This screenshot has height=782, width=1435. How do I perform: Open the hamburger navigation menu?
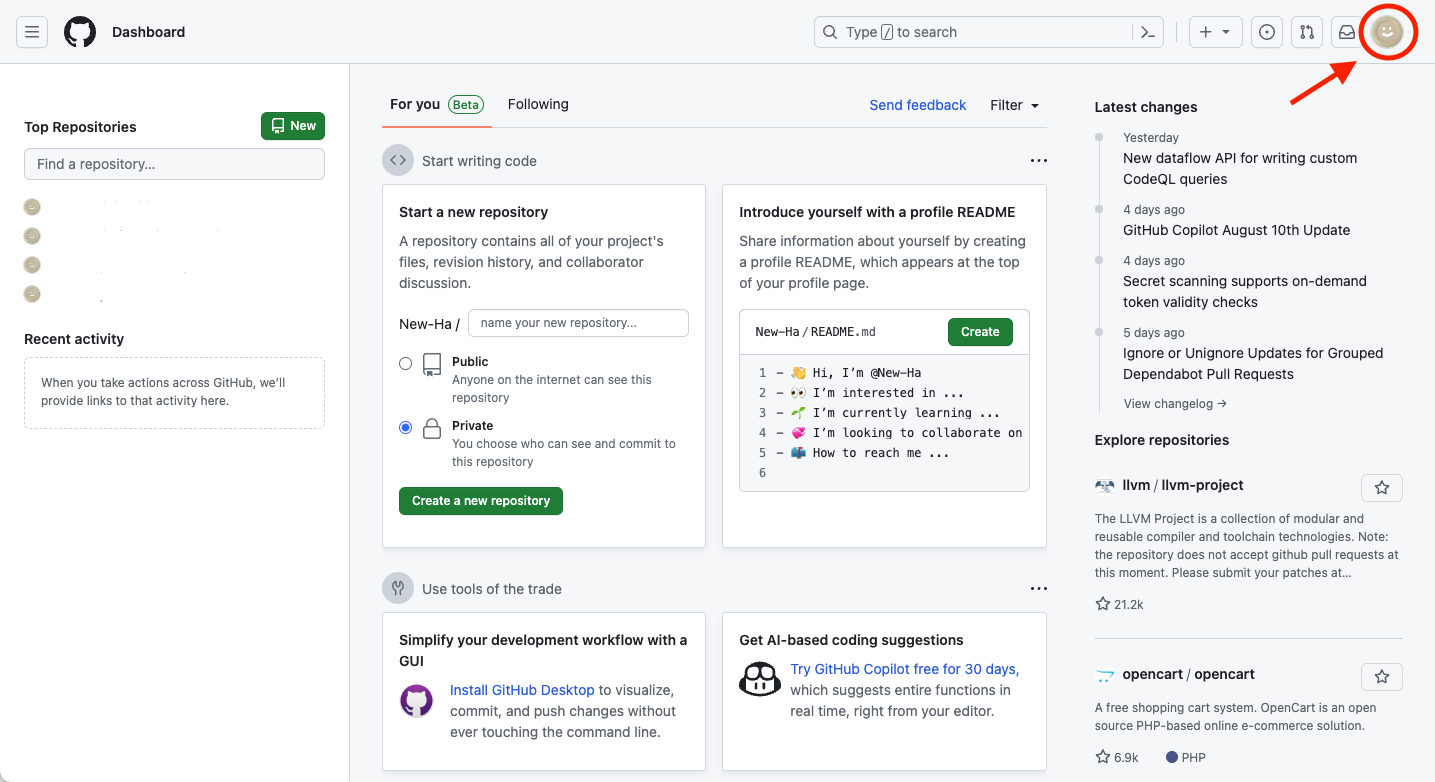32,32
